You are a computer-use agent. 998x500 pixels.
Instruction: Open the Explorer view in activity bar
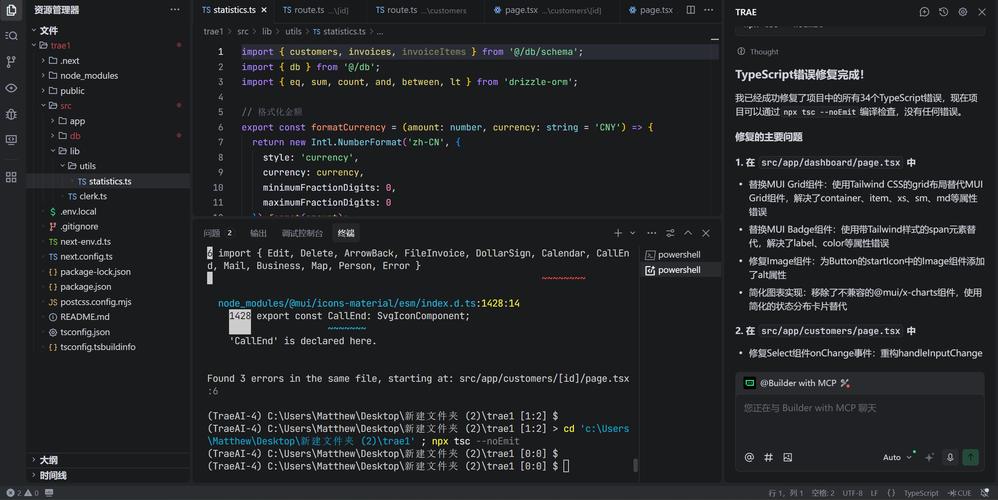[x=11, y=10]
